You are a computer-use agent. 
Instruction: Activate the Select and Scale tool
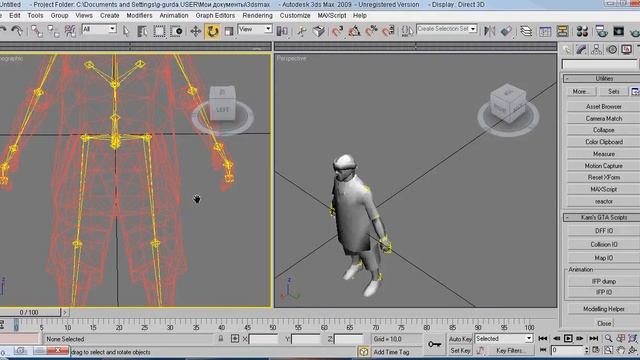click(x=229, y=31)
